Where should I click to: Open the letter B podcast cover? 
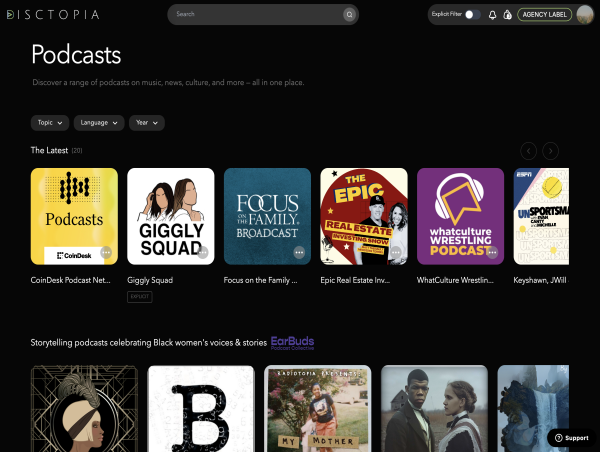coord(201,408)
